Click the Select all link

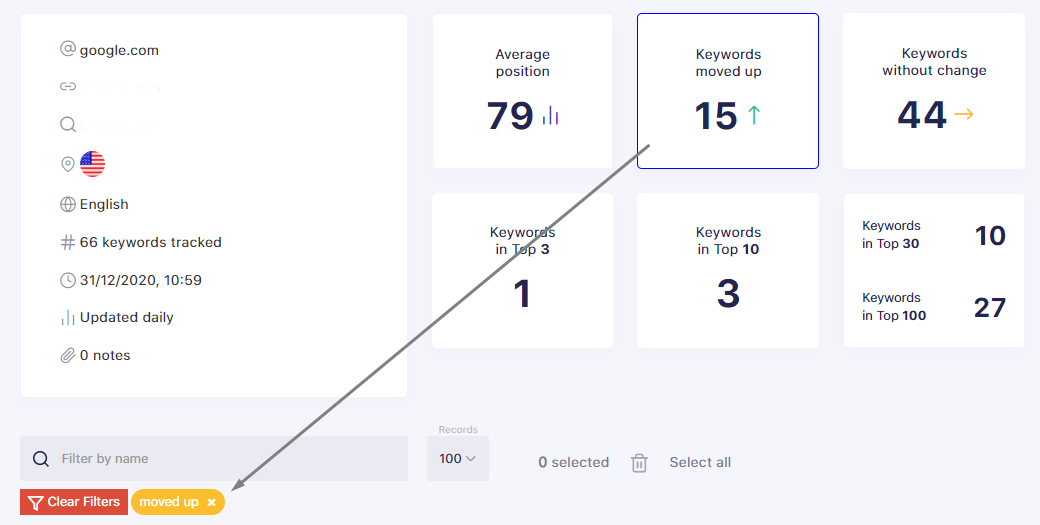pyautogui.click(x=700, y=462)
